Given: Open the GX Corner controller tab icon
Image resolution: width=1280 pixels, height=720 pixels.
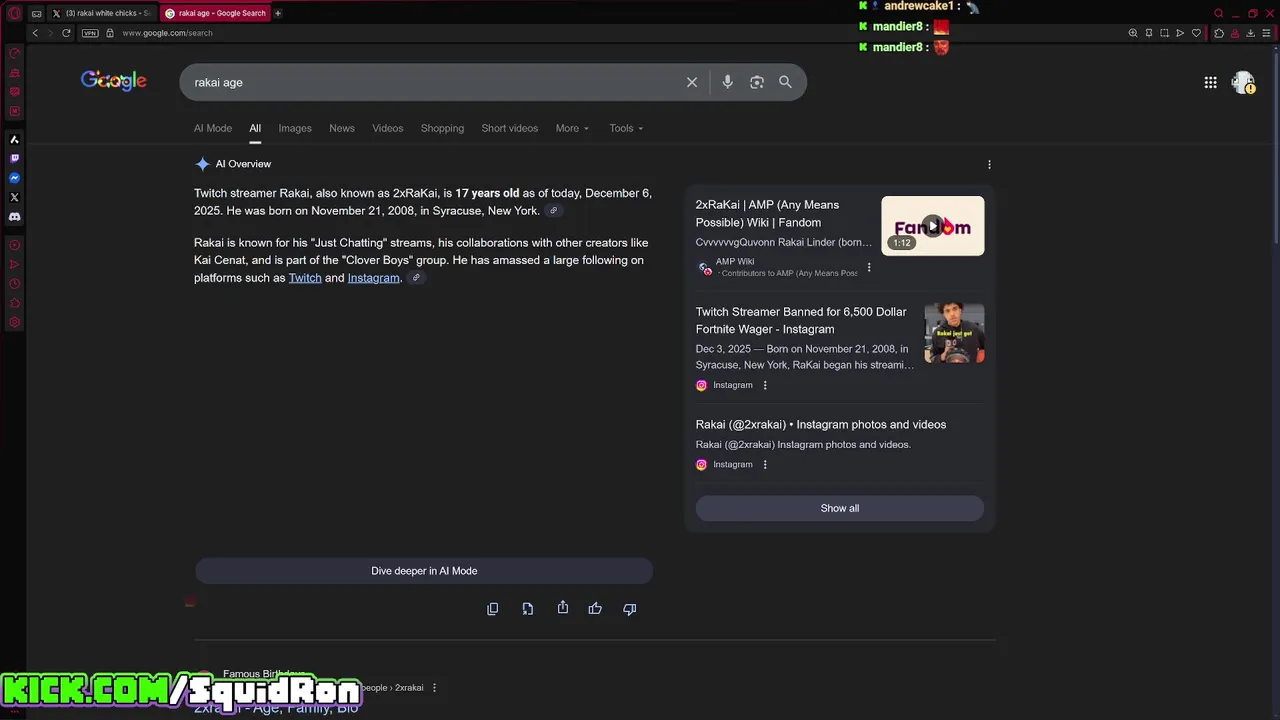Looking at the screenshot, I should [37, 13].
